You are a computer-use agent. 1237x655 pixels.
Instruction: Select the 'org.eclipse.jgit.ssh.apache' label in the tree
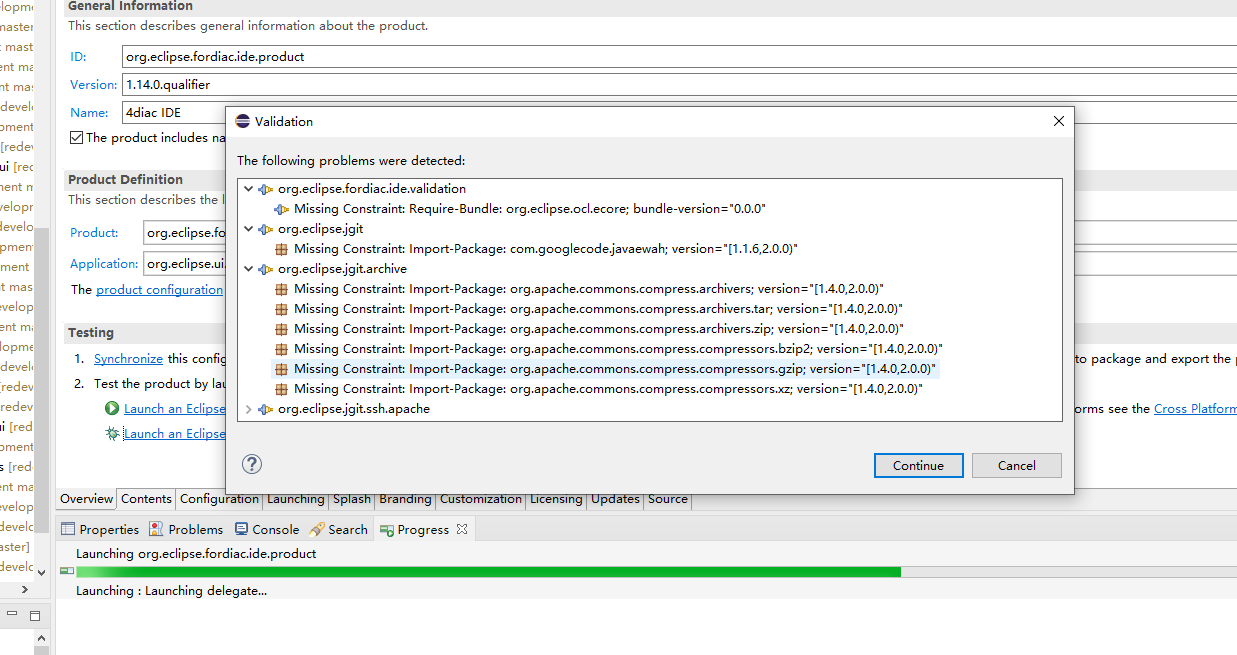pyautogui.click(x=354, y=409)
